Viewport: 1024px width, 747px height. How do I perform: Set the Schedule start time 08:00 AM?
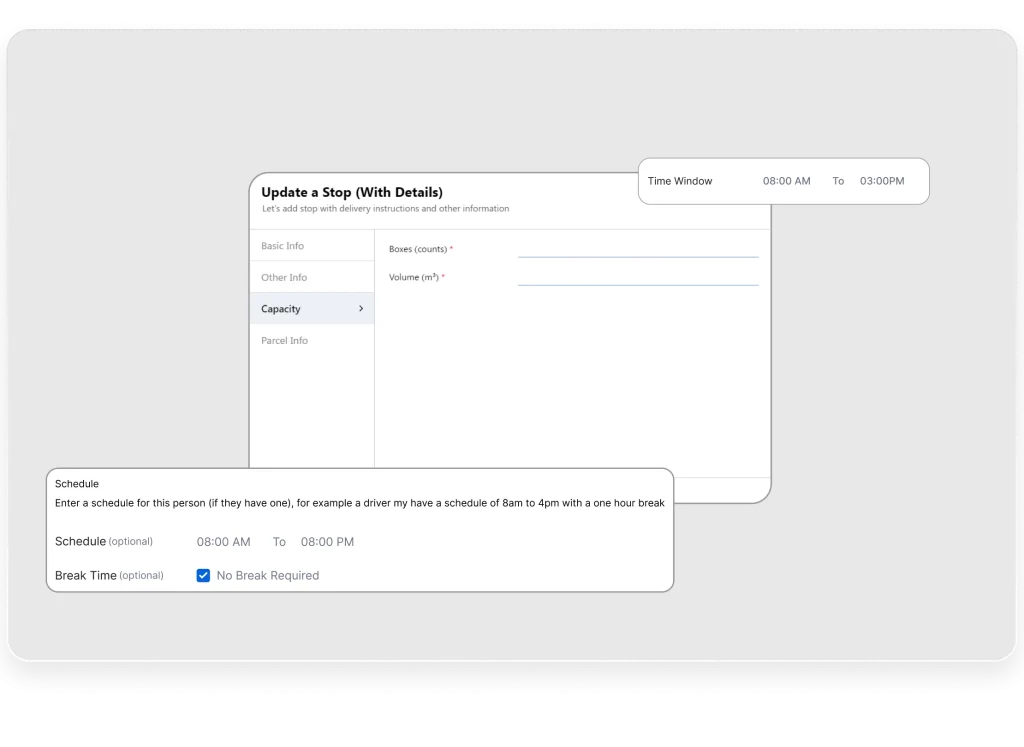tap(223, 542)
